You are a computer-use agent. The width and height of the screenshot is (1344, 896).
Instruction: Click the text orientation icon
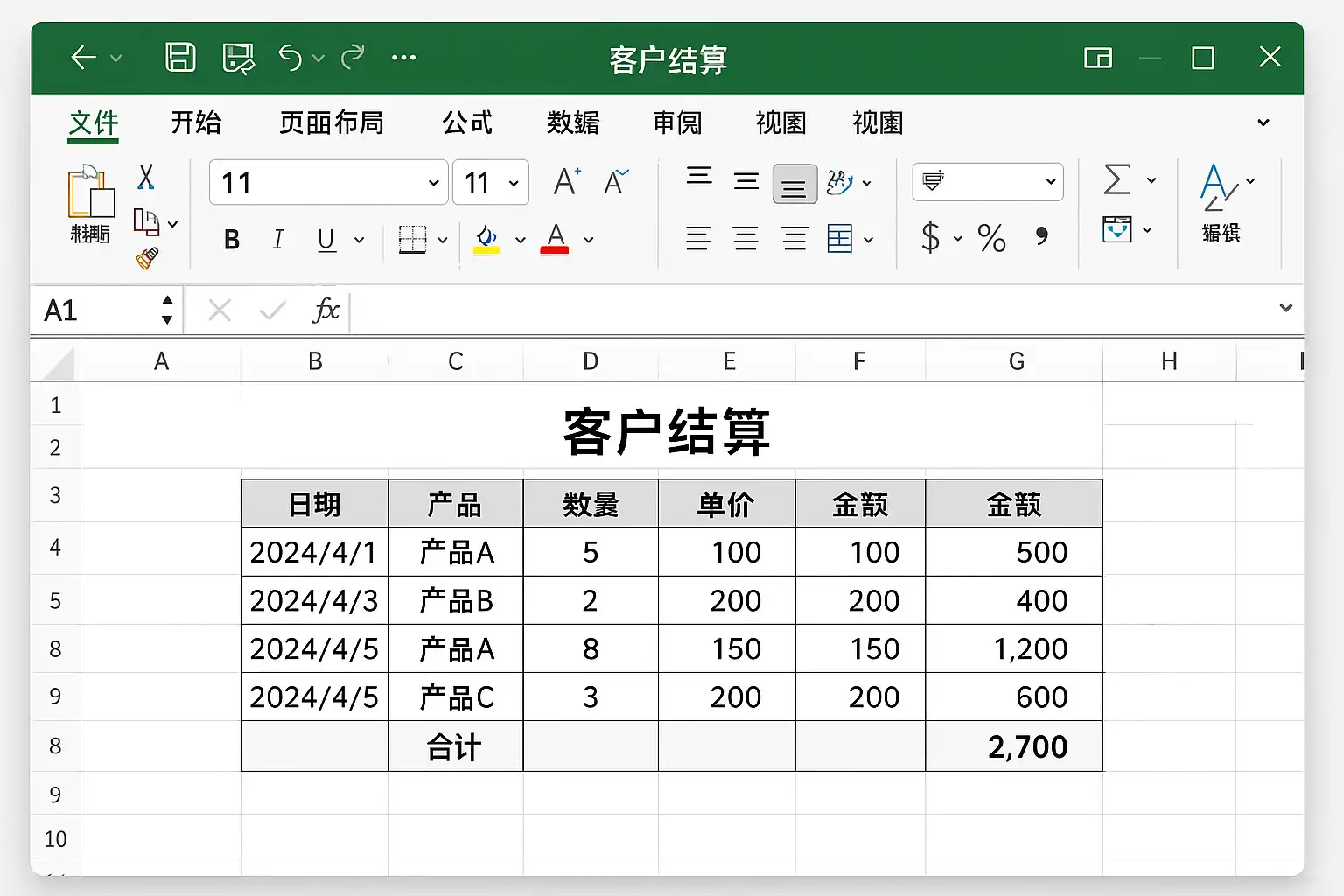(839, 182)
